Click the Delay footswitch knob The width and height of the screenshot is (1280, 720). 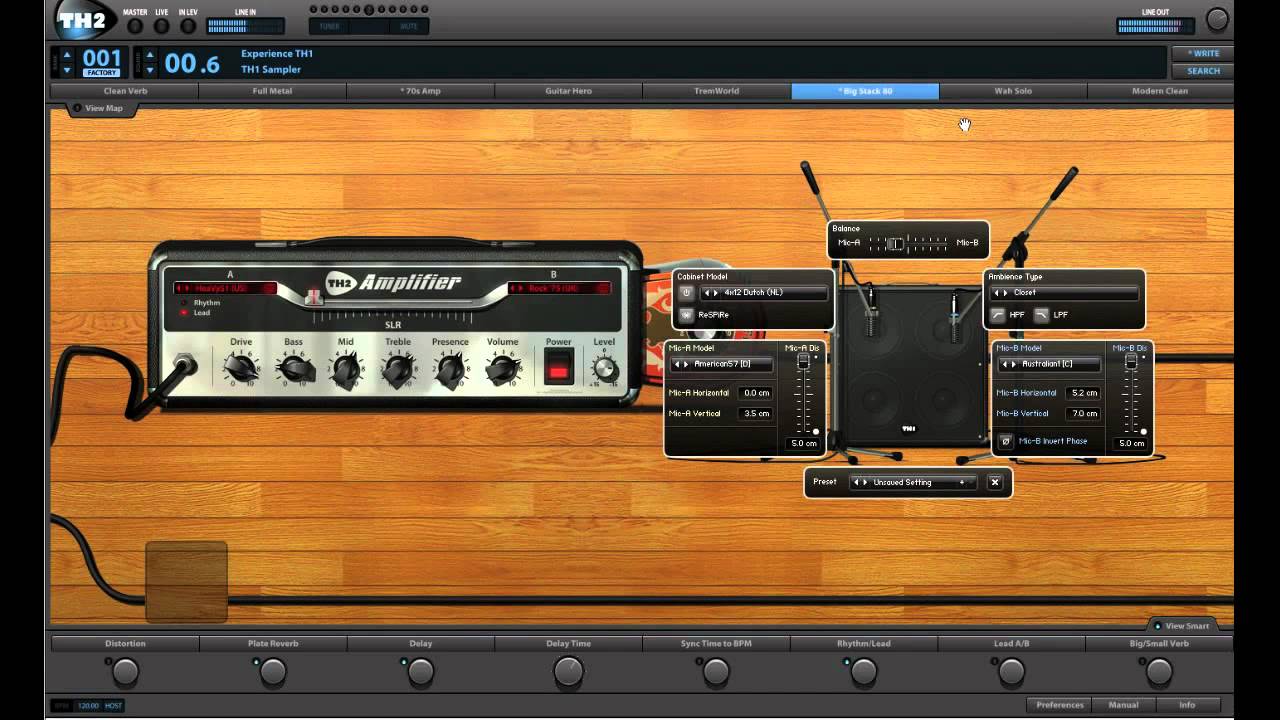[x=421, y=672]
